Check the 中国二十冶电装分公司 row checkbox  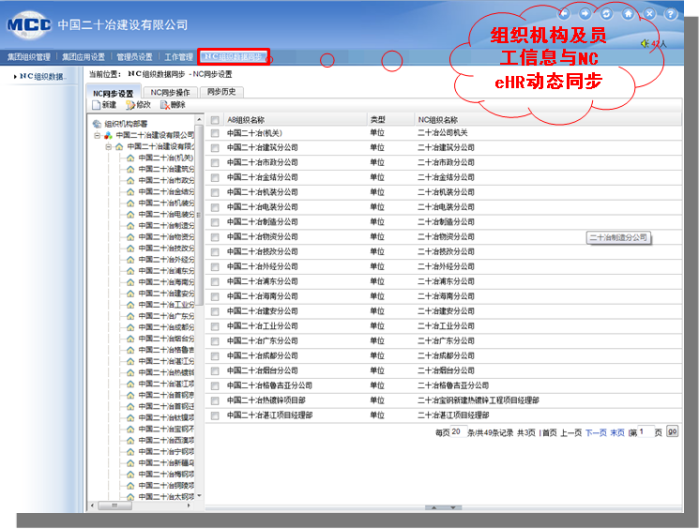click(215, 208)
